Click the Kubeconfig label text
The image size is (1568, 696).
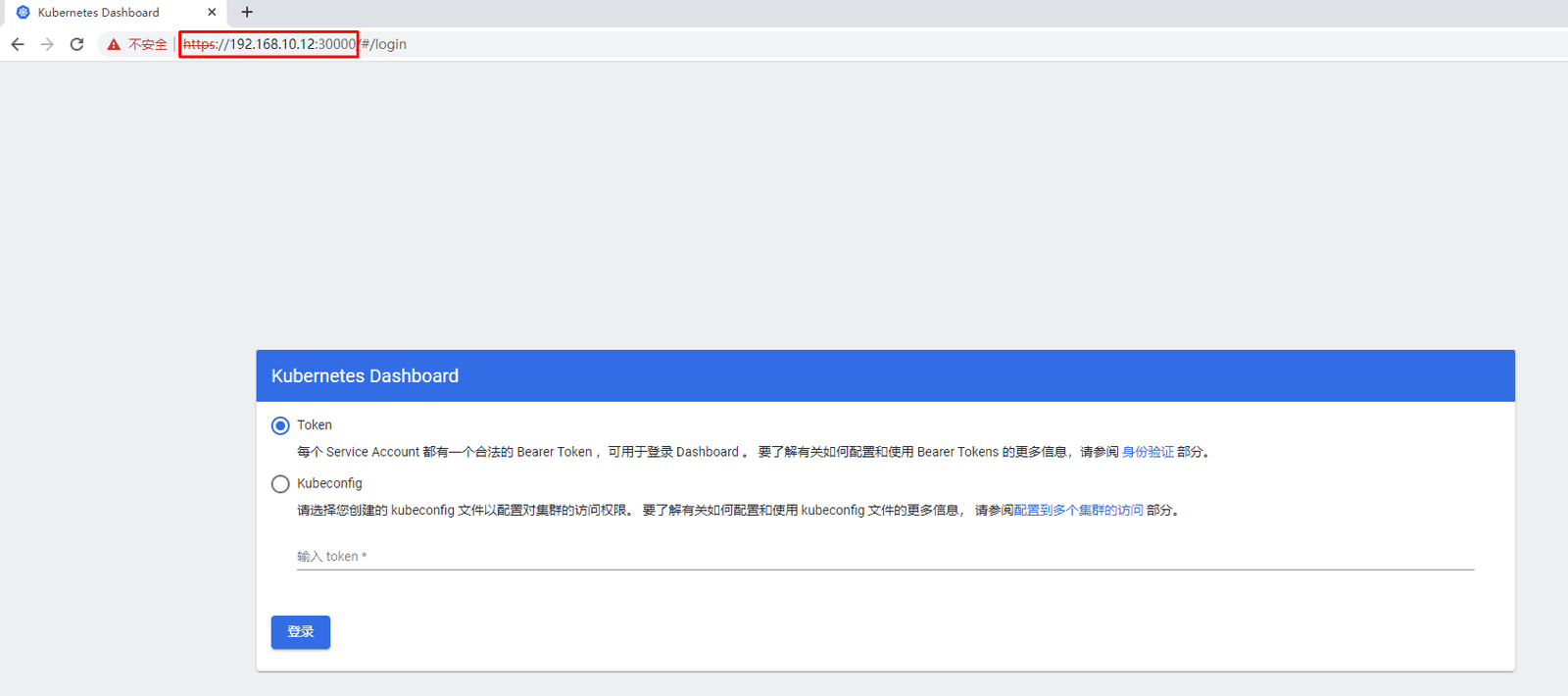click(x=329, y=483)
